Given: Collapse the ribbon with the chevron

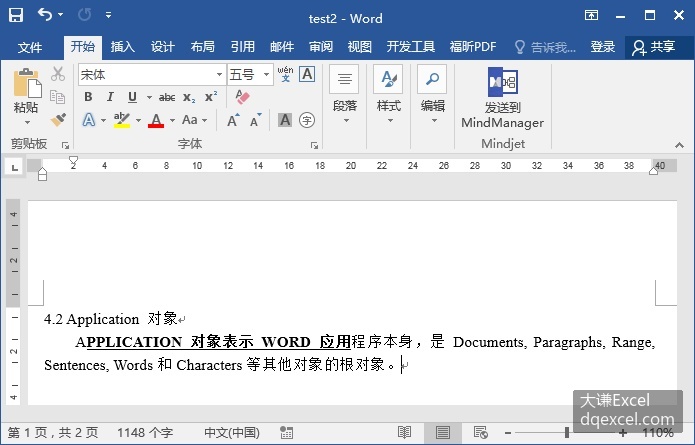Looking at the screenshot, I should point(679,145).
